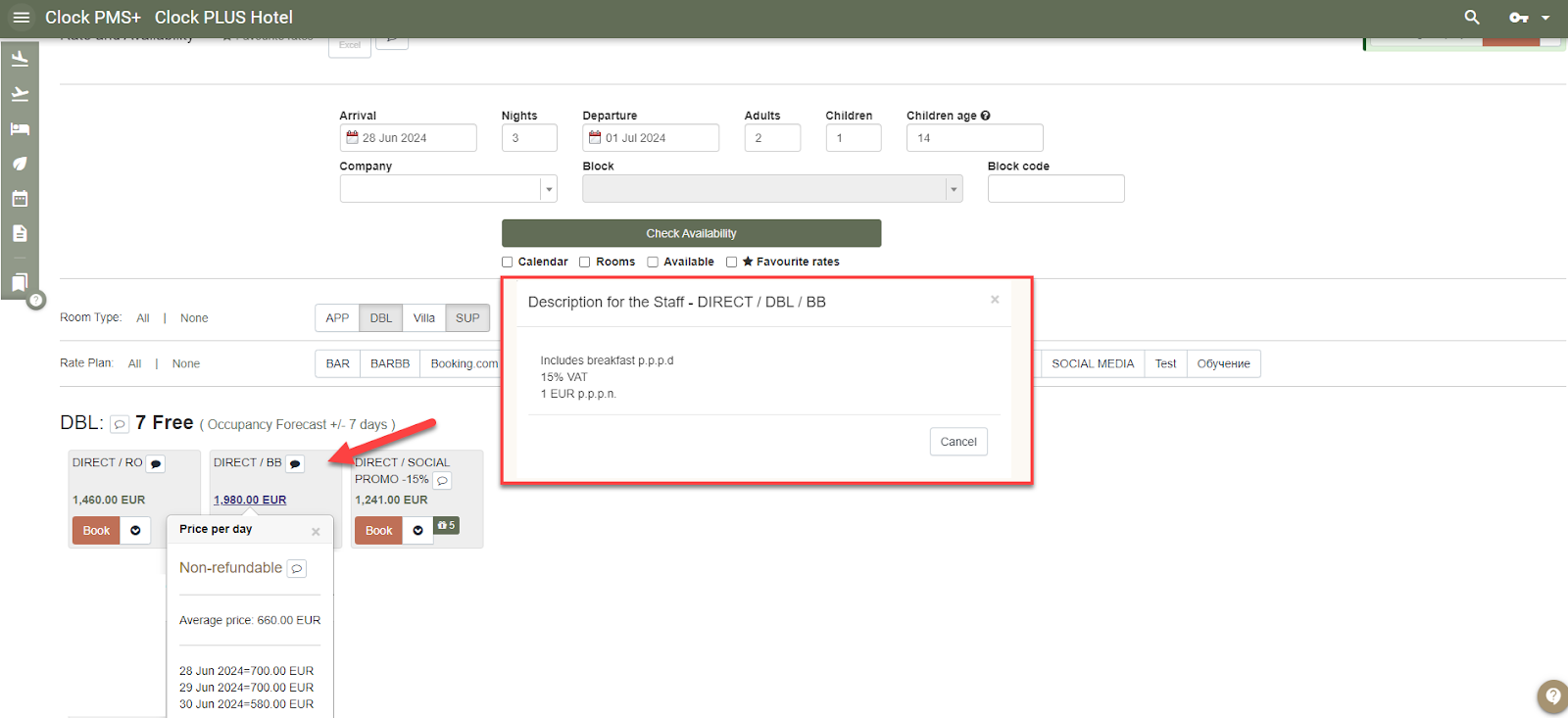Tick the Available checkbox
The image size is (1568, 718).
point(653,263)
